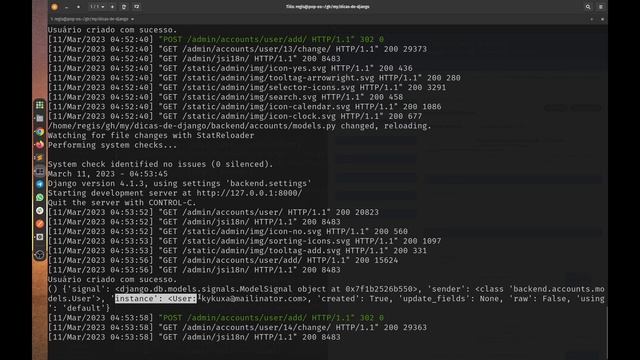Click the "March 11, 2023 - 04:53:45" line
Screen dimensions: 640x360
(108, 174)
